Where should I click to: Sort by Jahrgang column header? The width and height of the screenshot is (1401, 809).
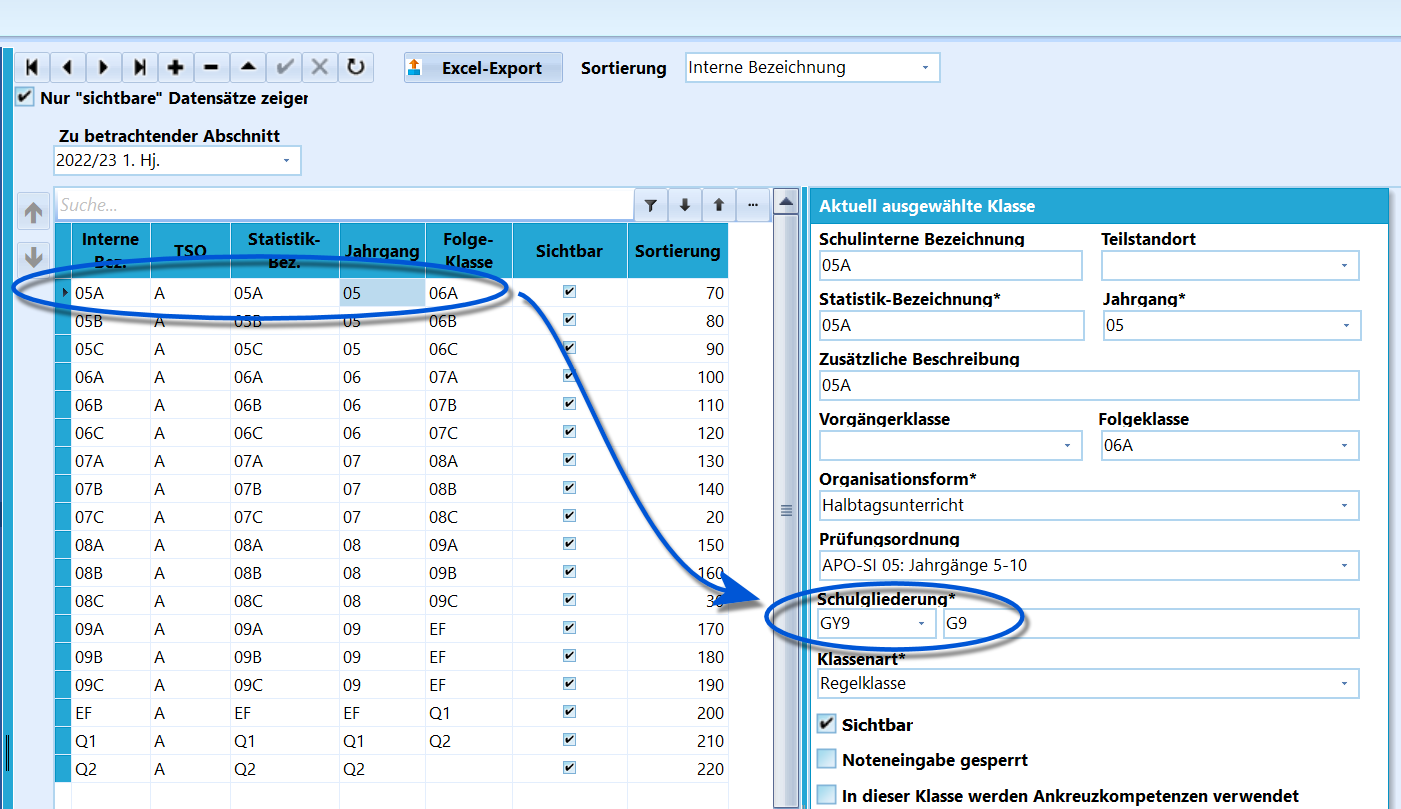click(382, 251)
